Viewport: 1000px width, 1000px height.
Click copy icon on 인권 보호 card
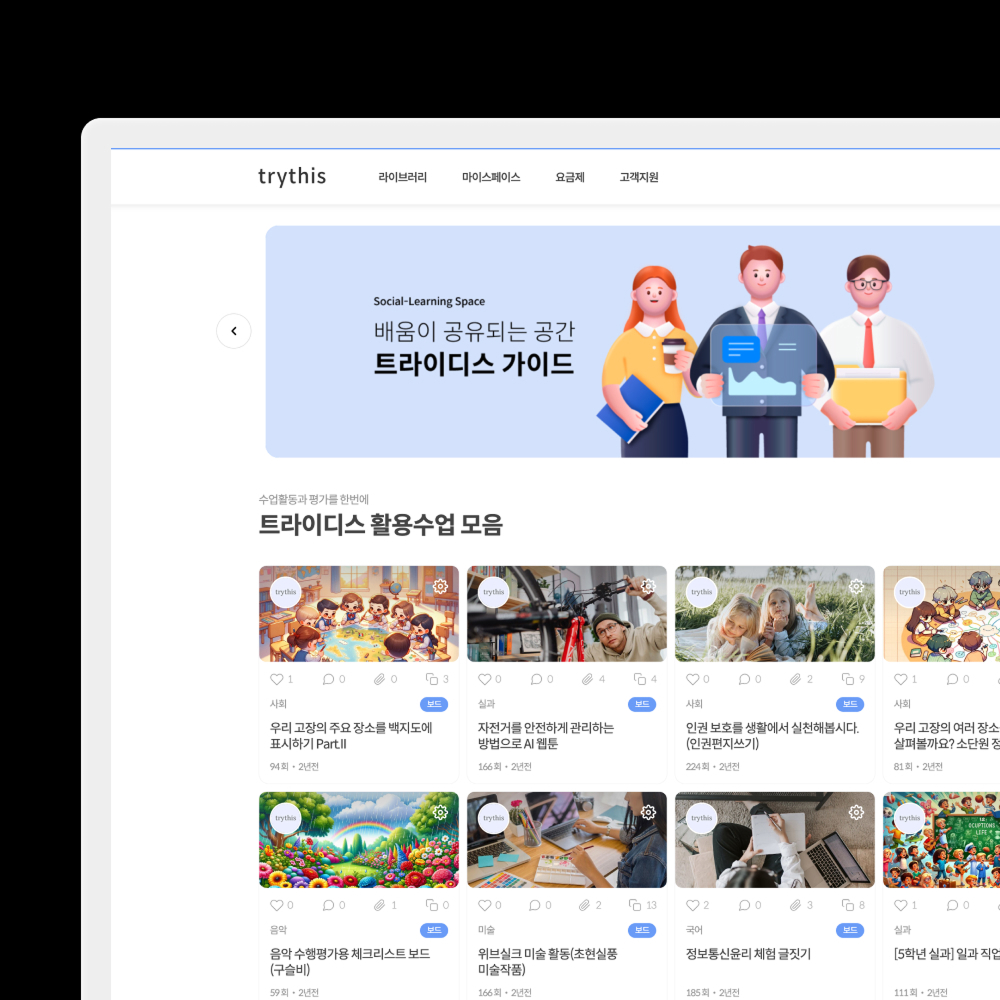[x=848, y=679]
